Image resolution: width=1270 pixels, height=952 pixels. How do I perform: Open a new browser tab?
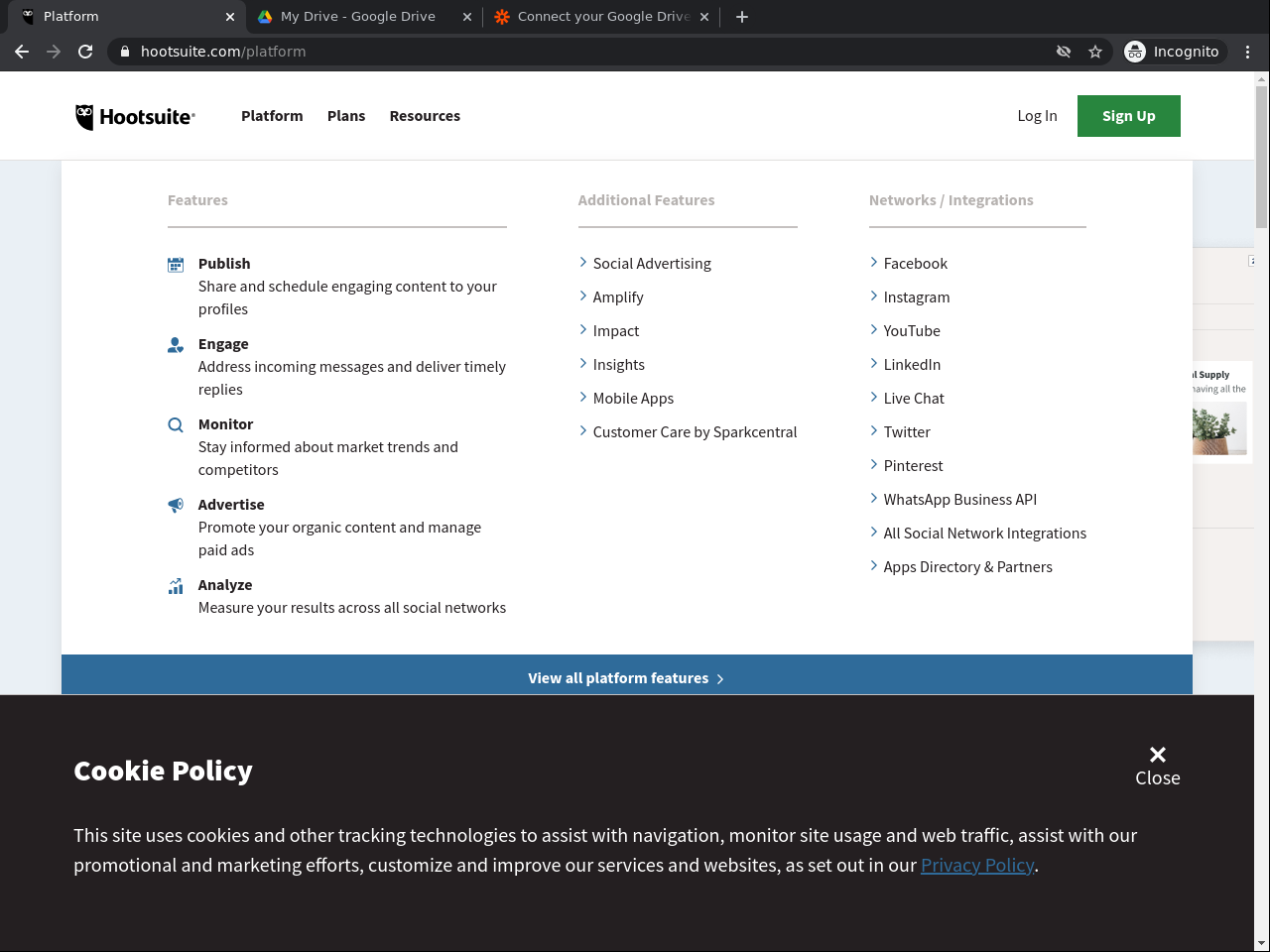742,17
